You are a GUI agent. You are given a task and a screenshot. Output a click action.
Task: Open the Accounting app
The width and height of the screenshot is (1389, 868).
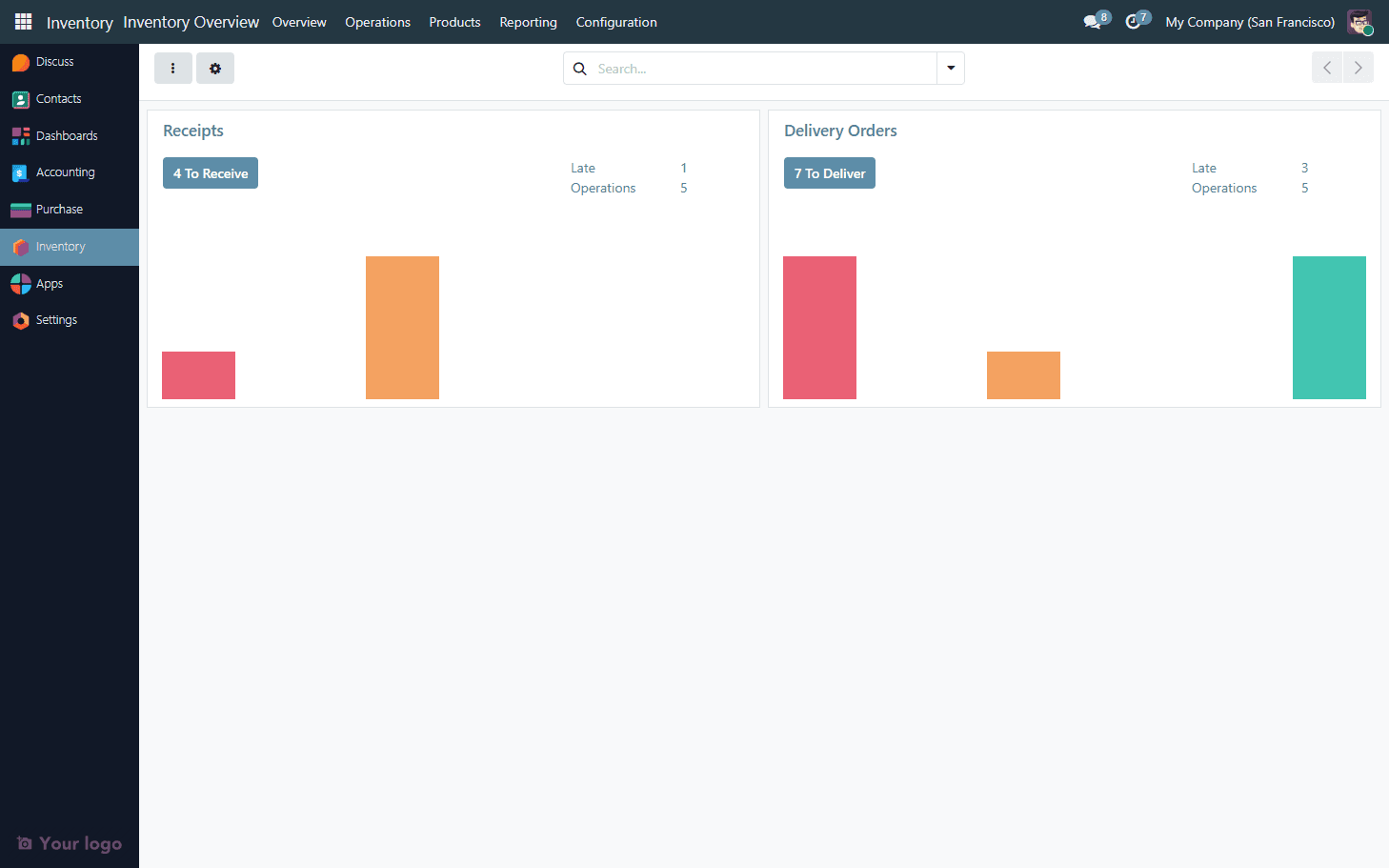point(65,172)
